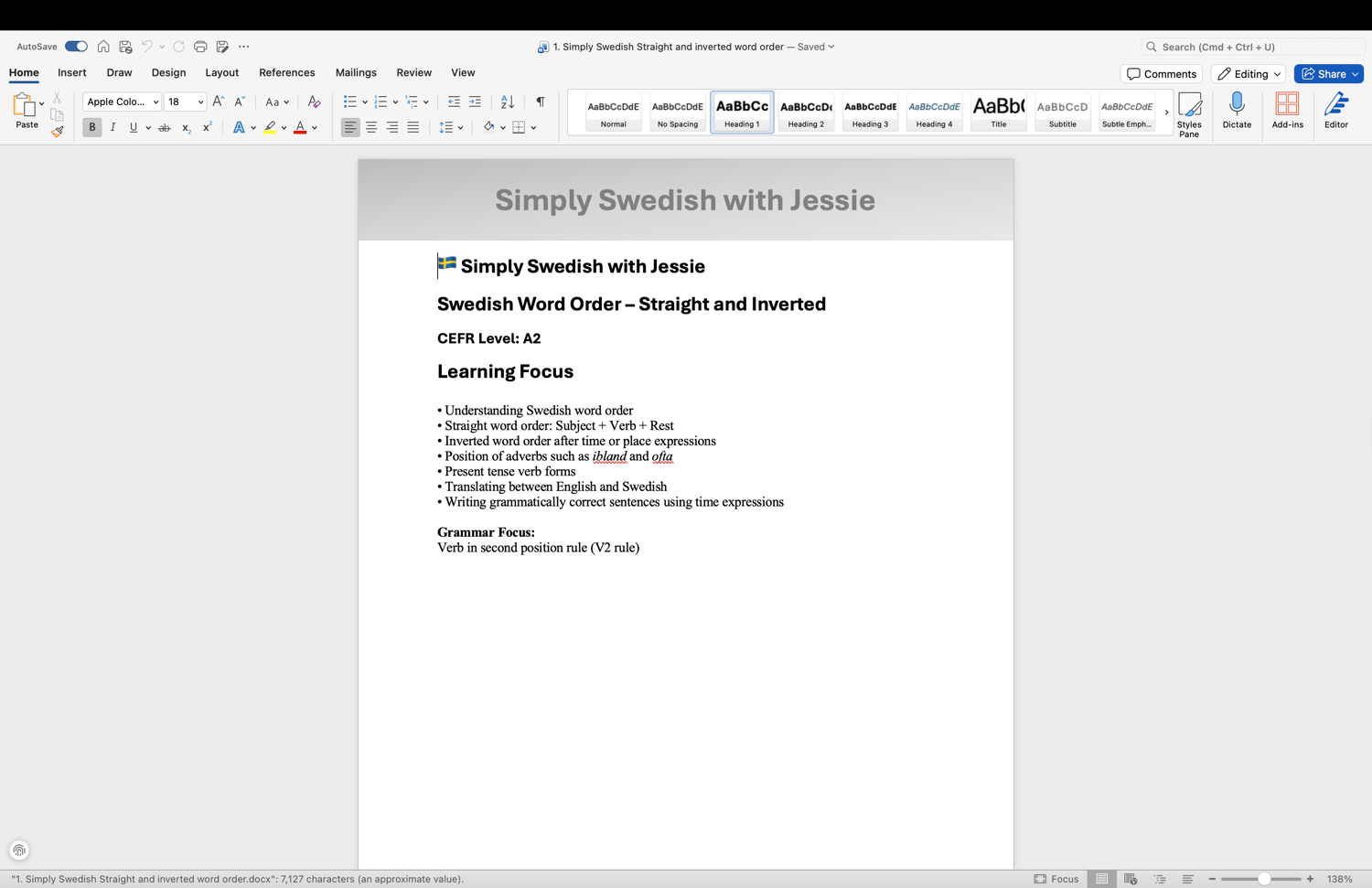1372x888 pixels.
Task: Toggle Bold formatting
Action: (92, 127)
